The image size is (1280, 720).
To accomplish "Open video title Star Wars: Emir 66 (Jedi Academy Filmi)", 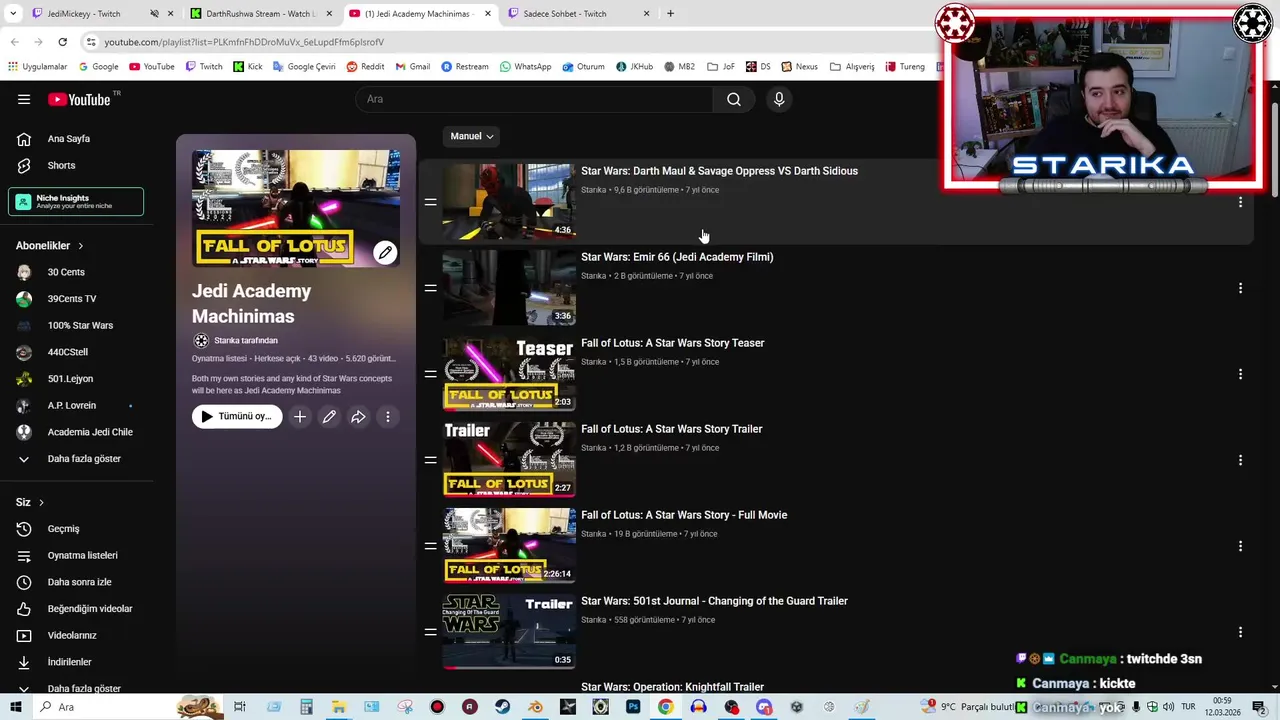I will click(677, 257).
